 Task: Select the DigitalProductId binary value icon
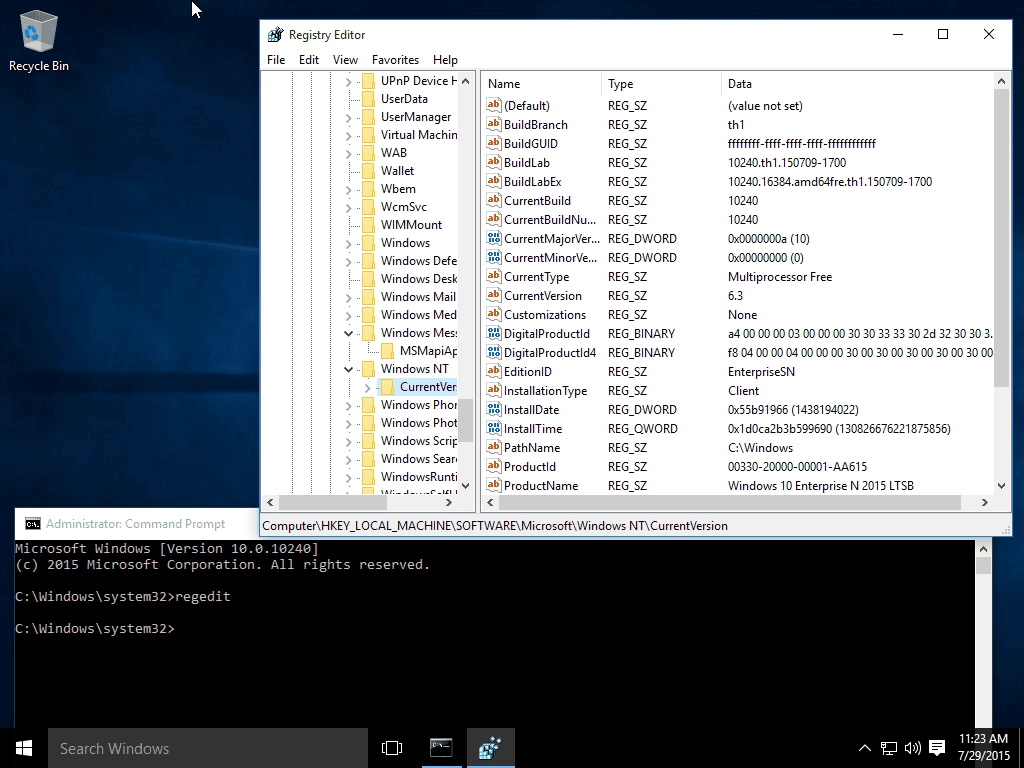494,333
